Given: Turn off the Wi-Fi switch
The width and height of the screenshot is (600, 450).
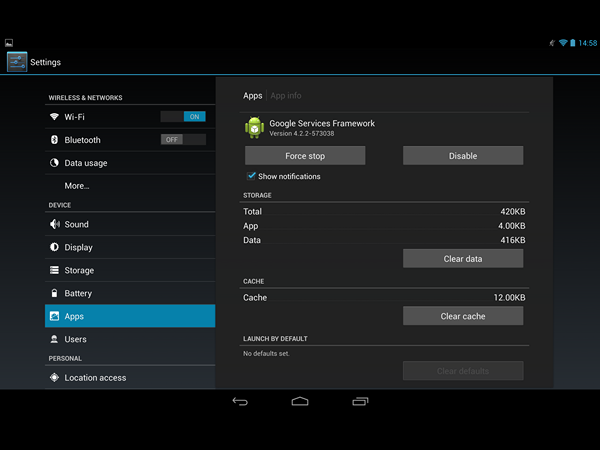Looking at the screenshot, I should tap(183, 117).
